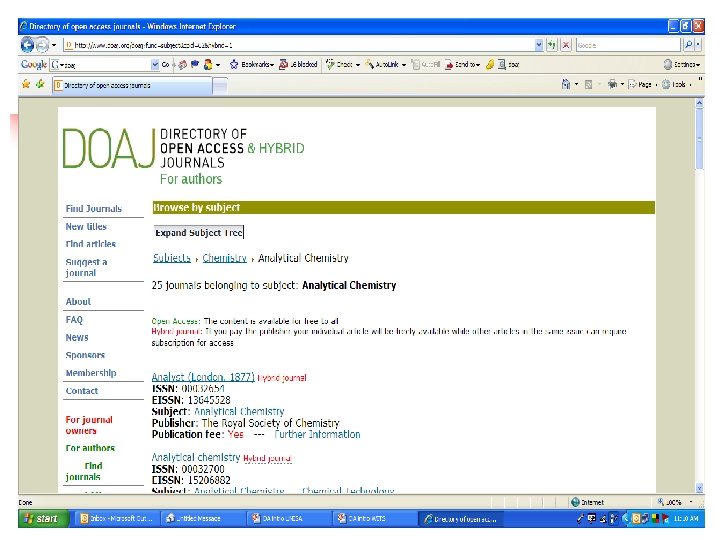720x540 pixels.
Task: Click the browser Forward arrow button
Action: [x=42, y=45]
